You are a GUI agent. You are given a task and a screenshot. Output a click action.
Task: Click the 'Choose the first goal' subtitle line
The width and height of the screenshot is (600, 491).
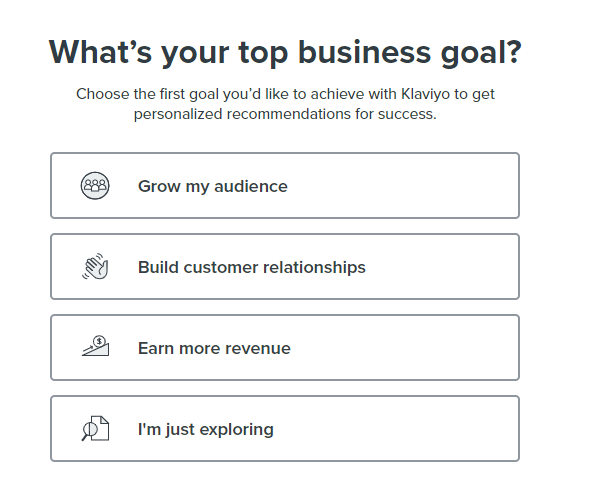coord(285,94)
